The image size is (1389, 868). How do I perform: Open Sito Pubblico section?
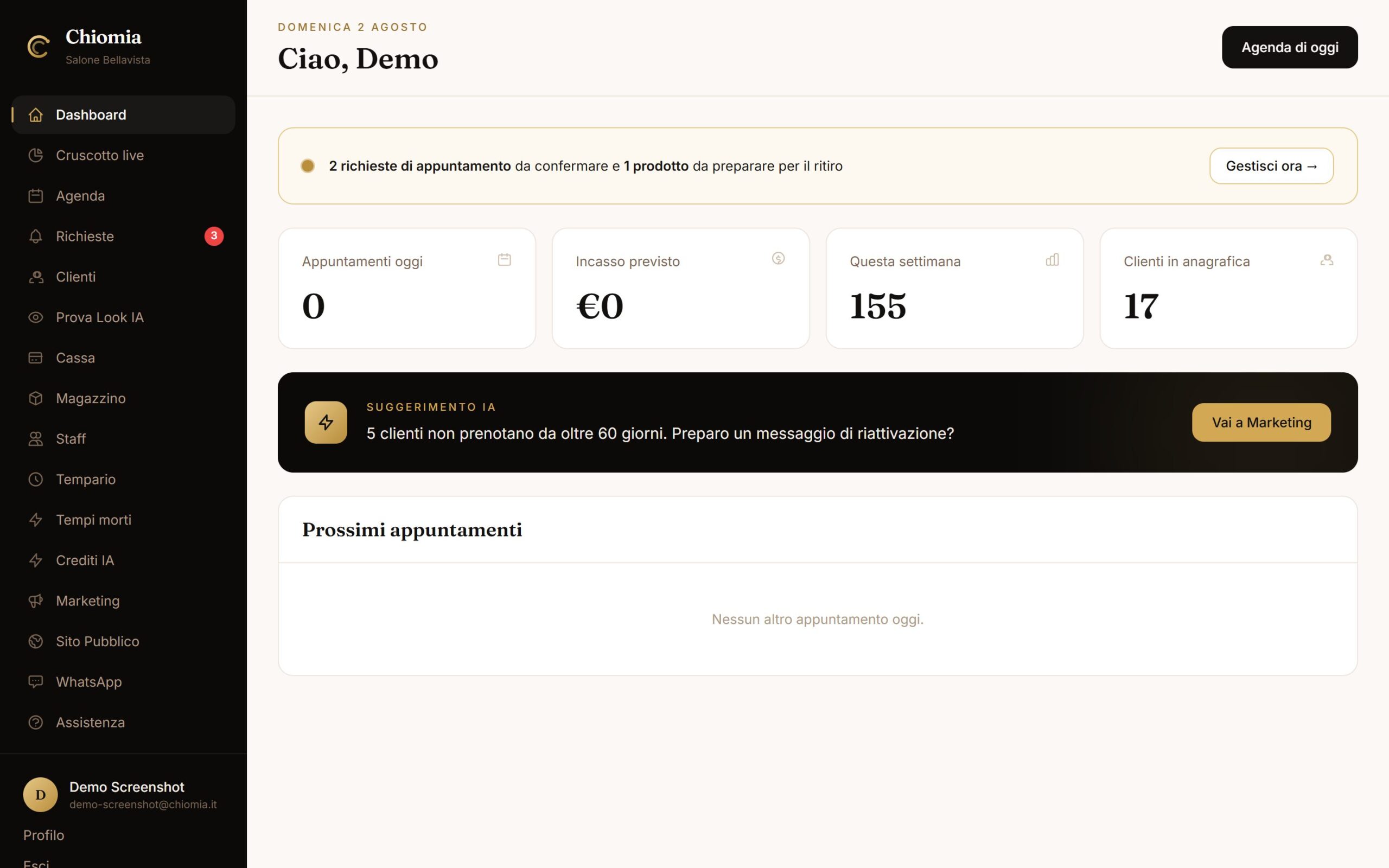click(x=123, y=641)
